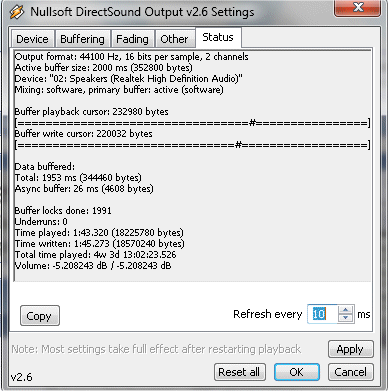The width and height of the screenshot is (388, 391).
Task: Click Time played: 1:43.320 line
Action: tap(99, 233)
